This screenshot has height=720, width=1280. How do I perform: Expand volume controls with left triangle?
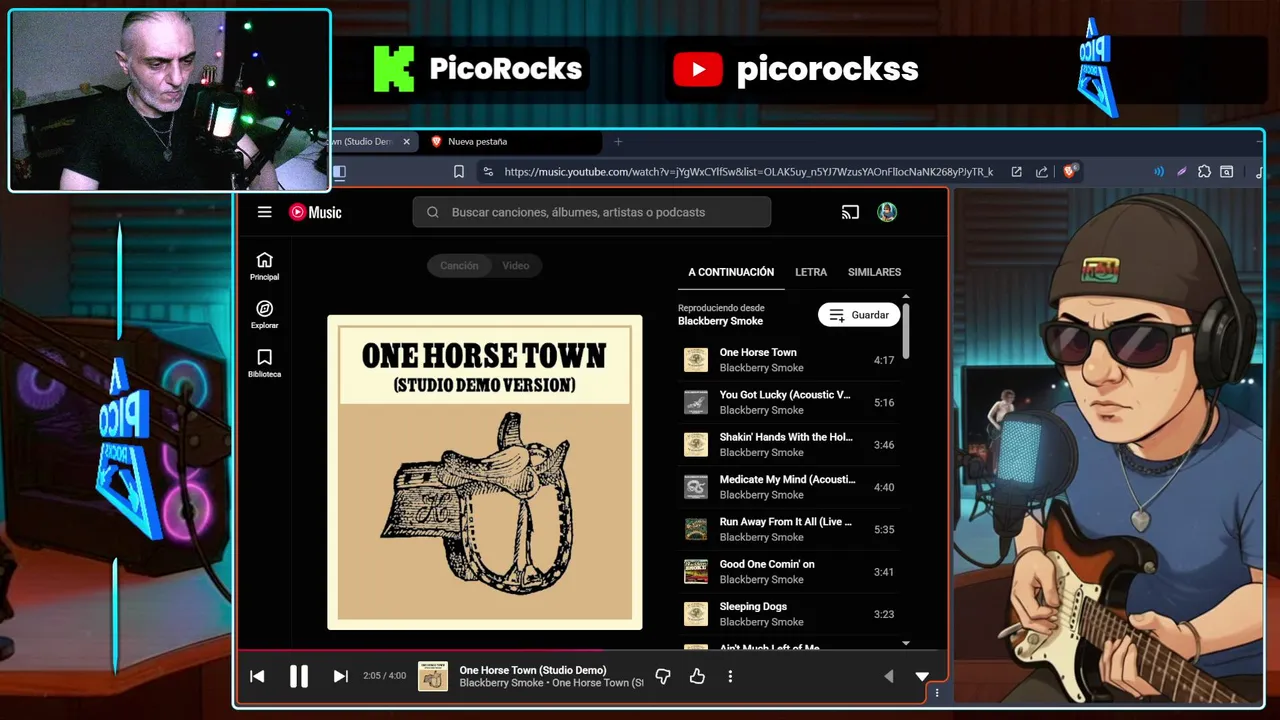click(888, 676)
